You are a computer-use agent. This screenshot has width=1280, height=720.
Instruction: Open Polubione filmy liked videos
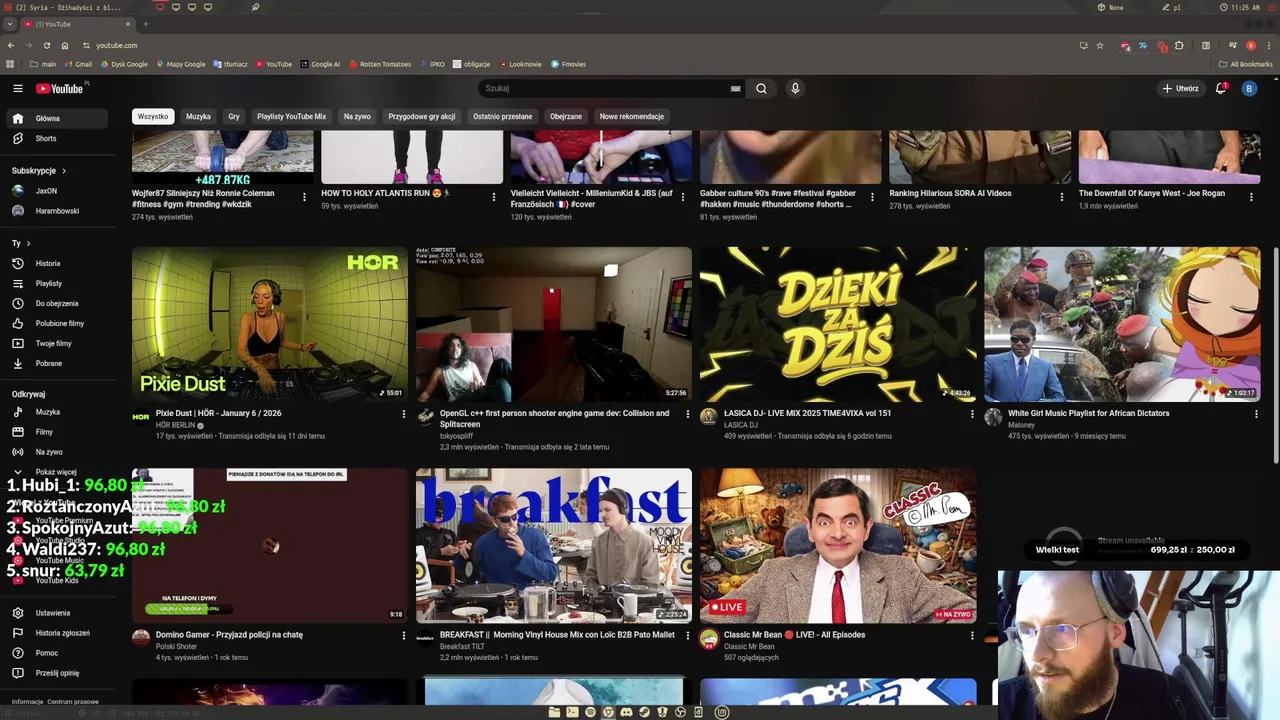(55, 323)
